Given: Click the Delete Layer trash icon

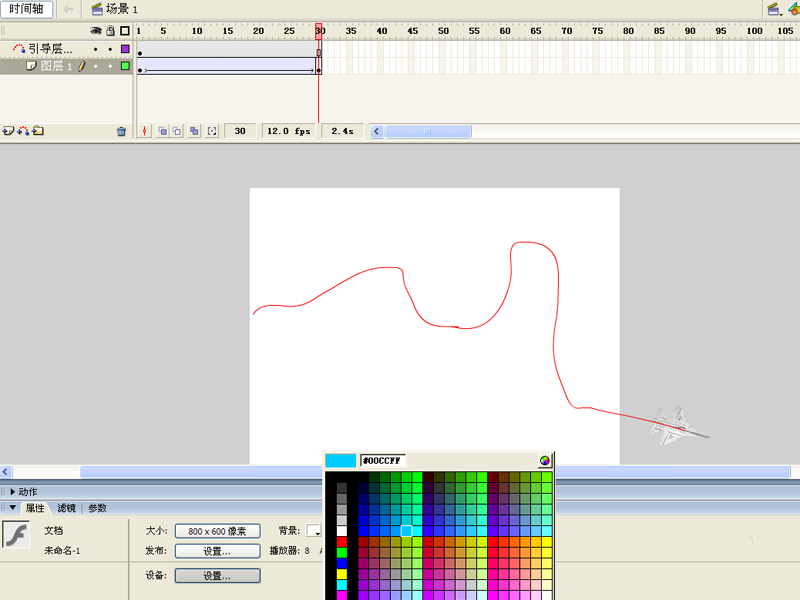Looking at the screenshot, I should 121,132.
